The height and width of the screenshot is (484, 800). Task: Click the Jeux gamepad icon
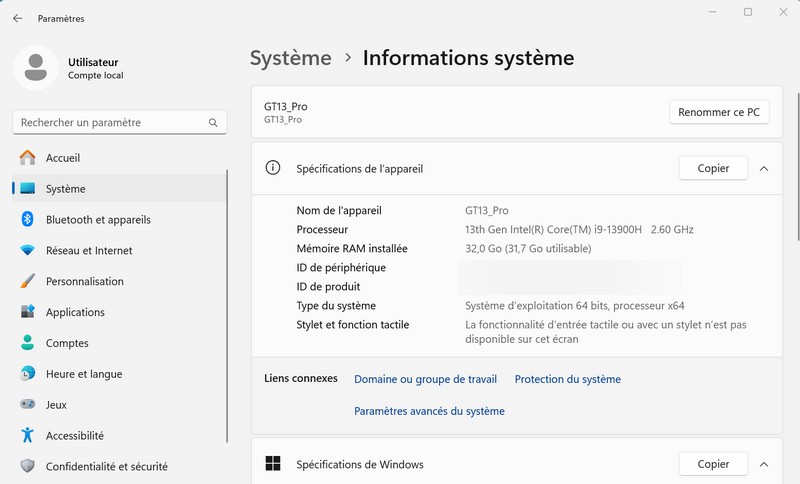click(27, 405)
